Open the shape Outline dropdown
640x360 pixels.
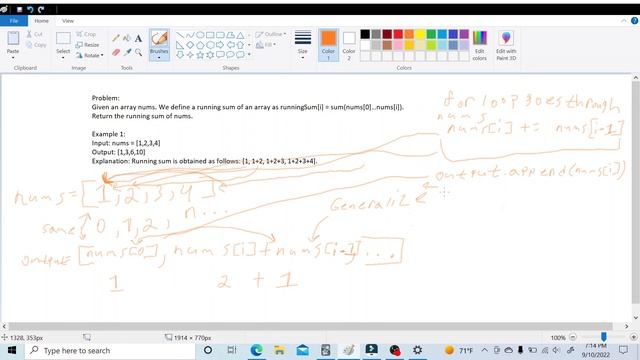271,34
